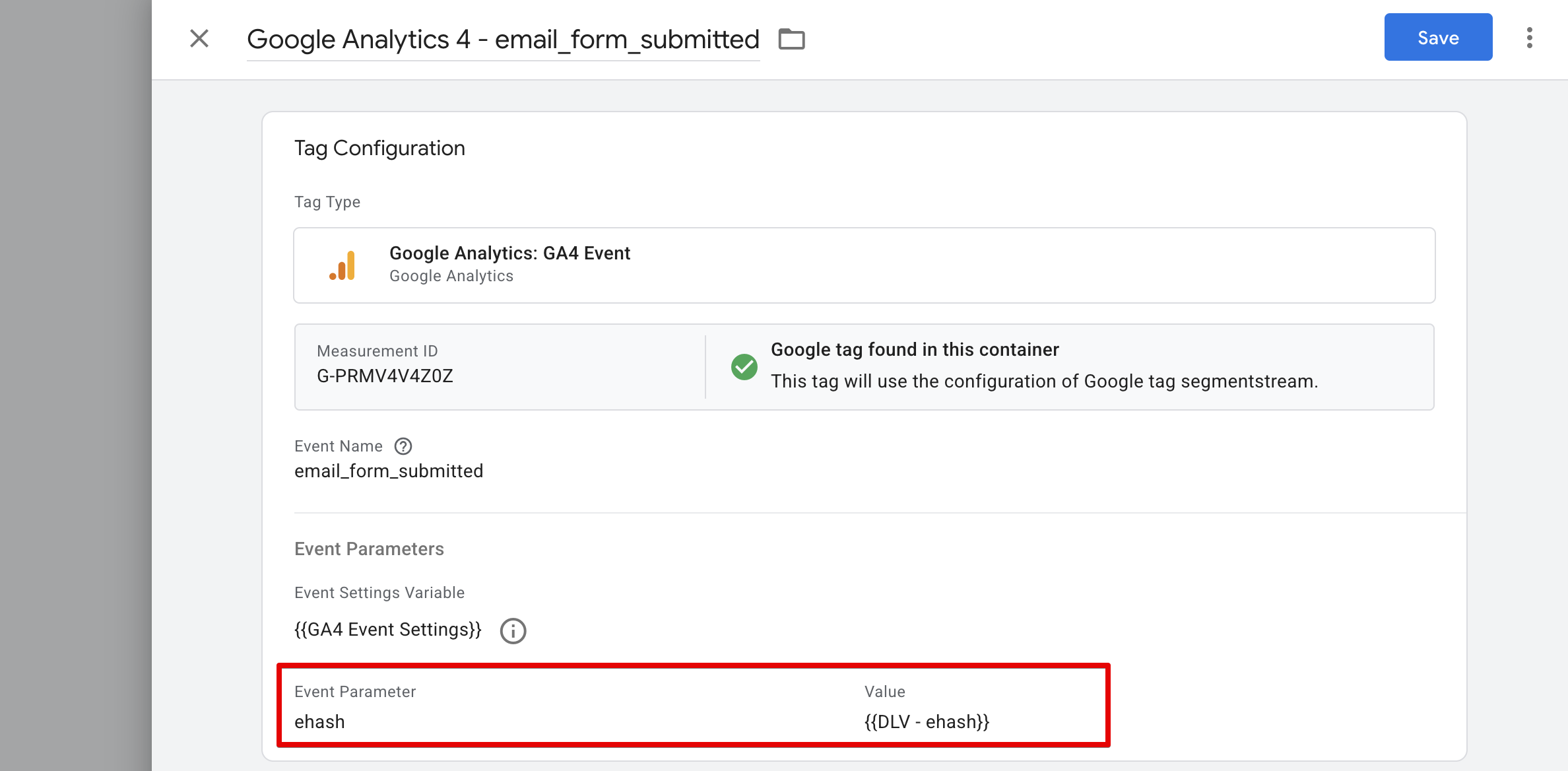Screen dimensions: 1568x771
Task: Click the info icon beside GA4 Event Settings
Action: [513, 630]
